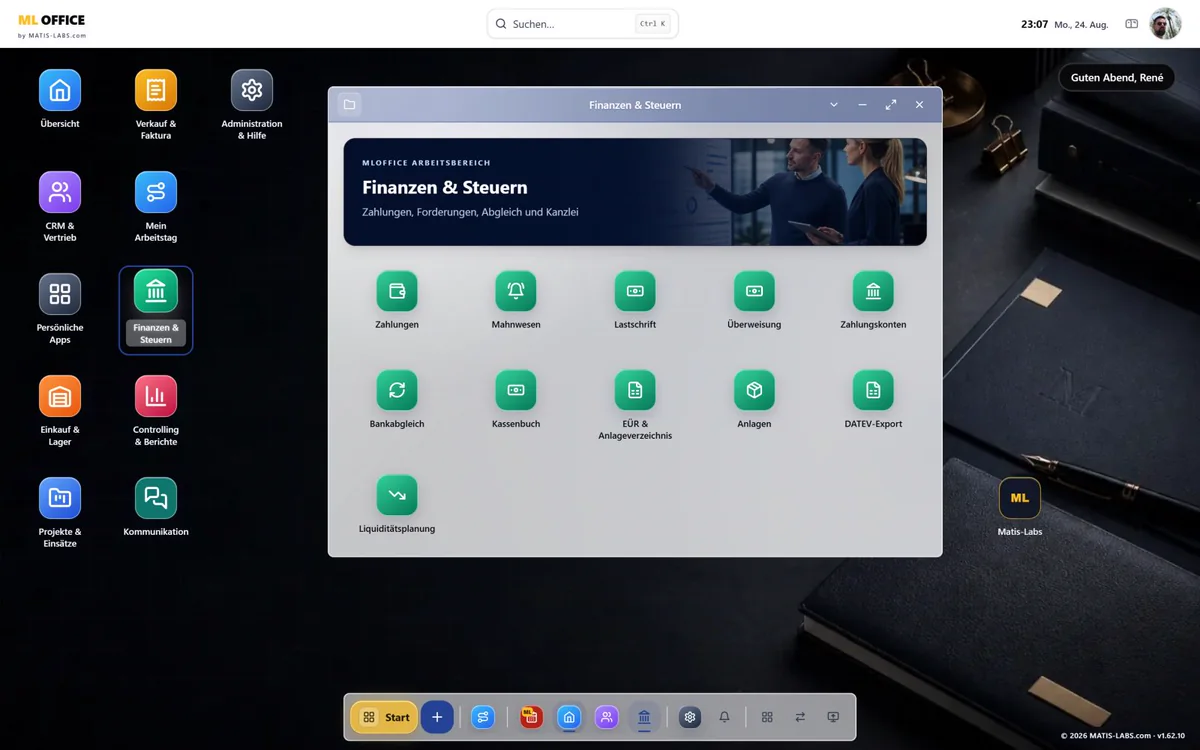This screenshot has width=1200, height=750.
Task: Maximize the Finanzen & Steuern window
Action: pos(891,105)
